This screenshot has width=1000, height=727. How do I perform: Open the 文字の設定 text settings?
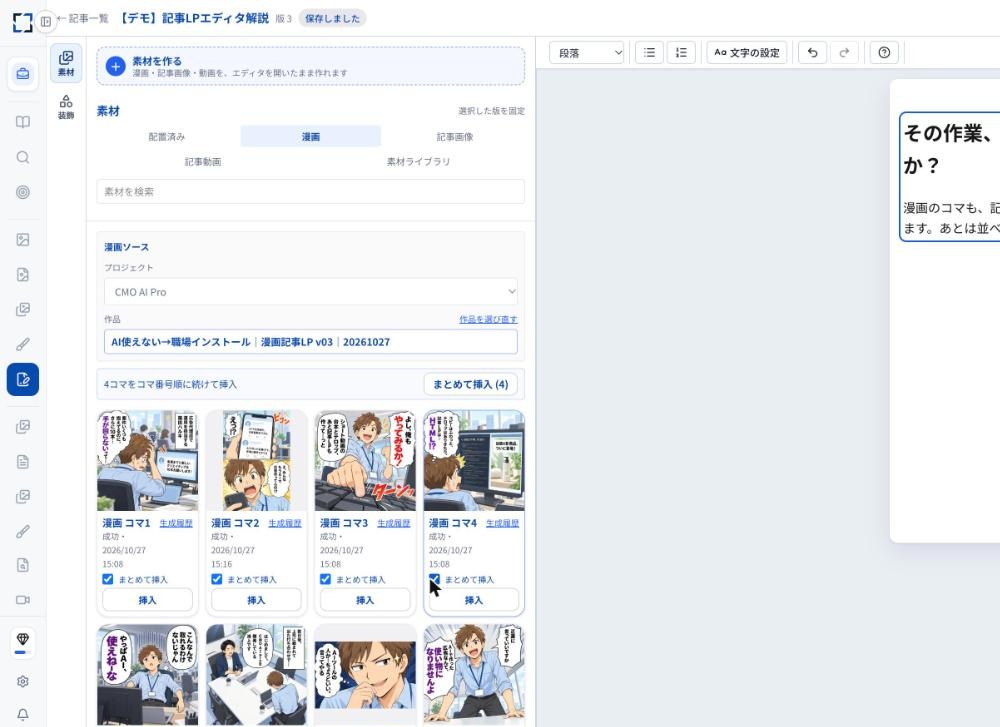(x=747, y=52)
